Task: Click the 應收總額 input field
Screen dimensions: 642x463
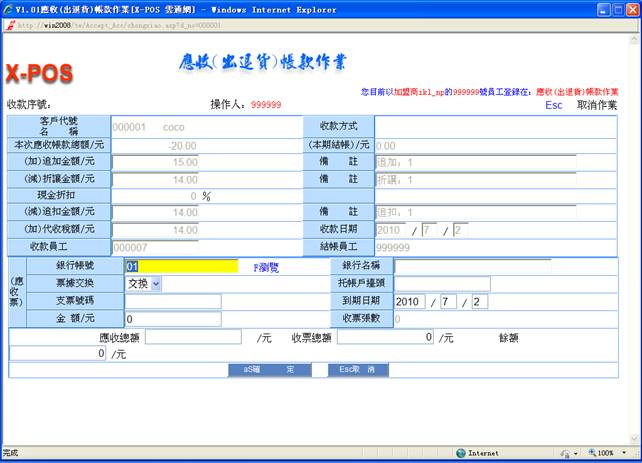Action: 192,338
